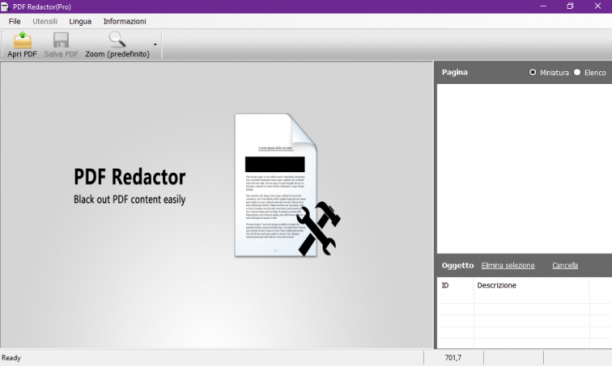Click the Oggetto panel label
Image resolution: width=612 pixels, height=366 pixels.
(457, 265)
